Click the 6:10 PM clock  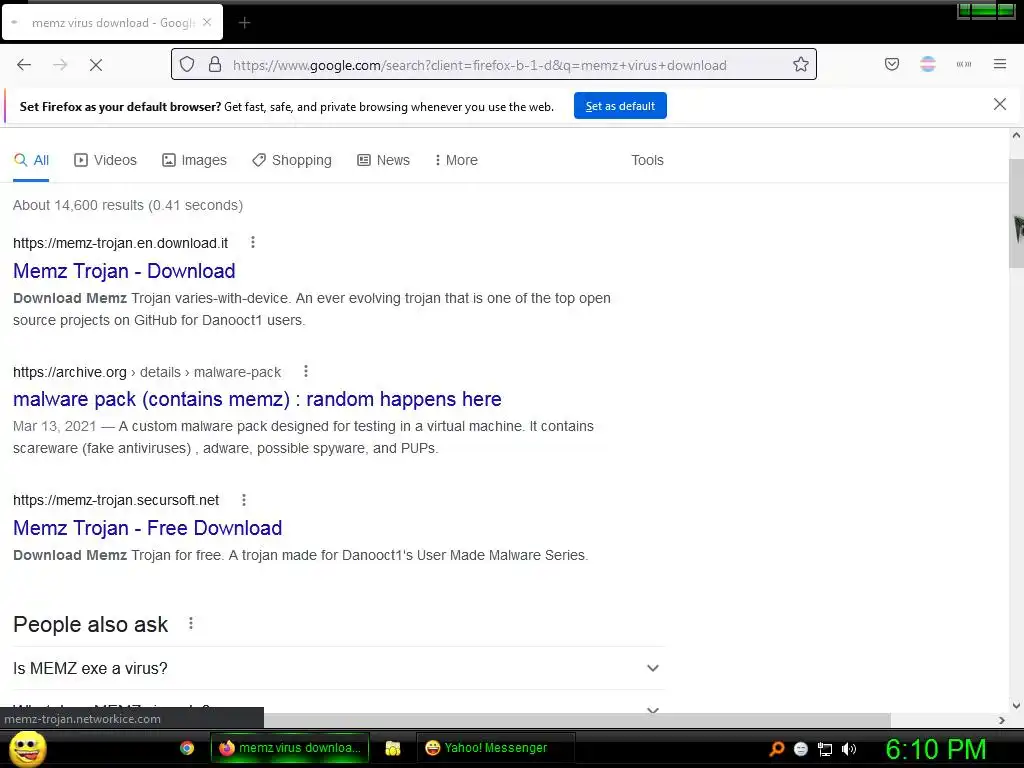(935, 749)
